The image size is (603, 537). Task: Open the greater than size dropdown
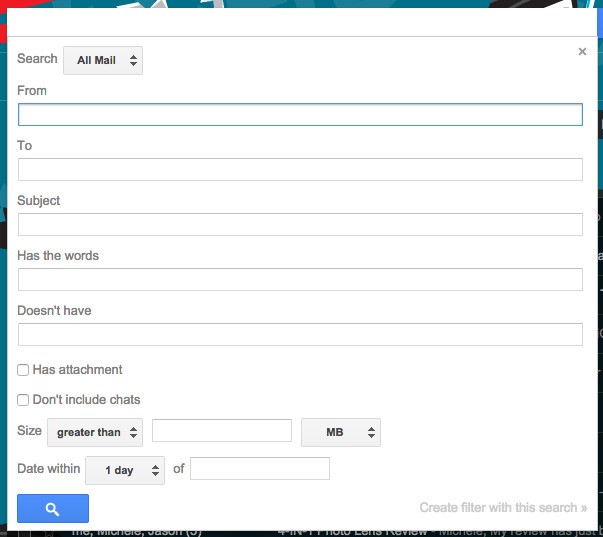click(x=95, y=432)
